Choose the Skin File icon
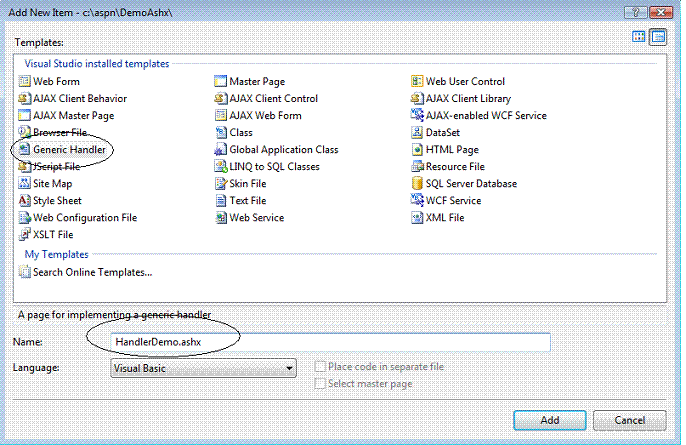Image resolution: width=686 pixels, height=445 pixels. (x=220, y=183)
